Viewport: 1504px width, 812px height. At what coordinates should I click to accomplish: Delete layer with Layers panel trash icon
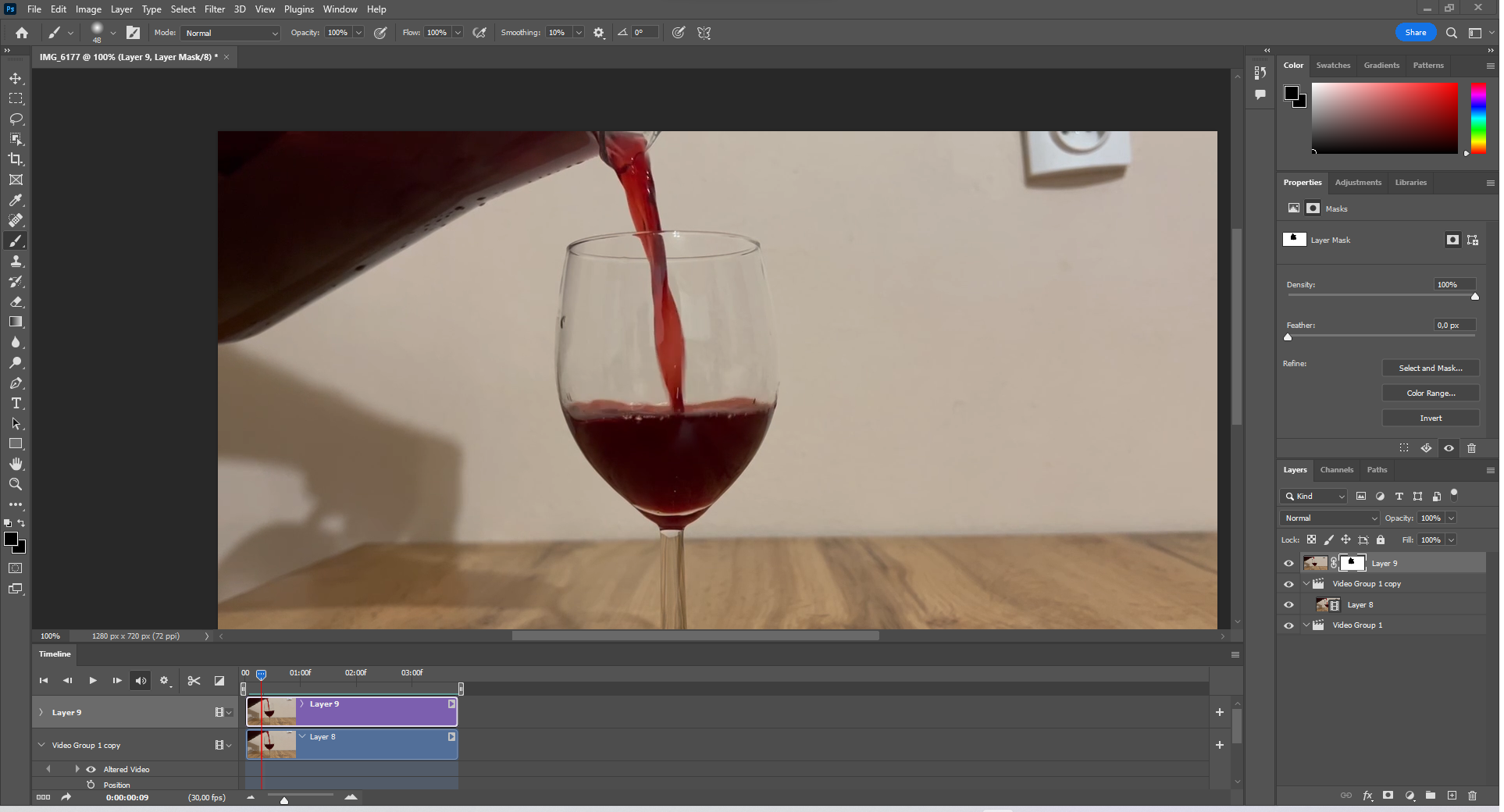coord(1473,796)
